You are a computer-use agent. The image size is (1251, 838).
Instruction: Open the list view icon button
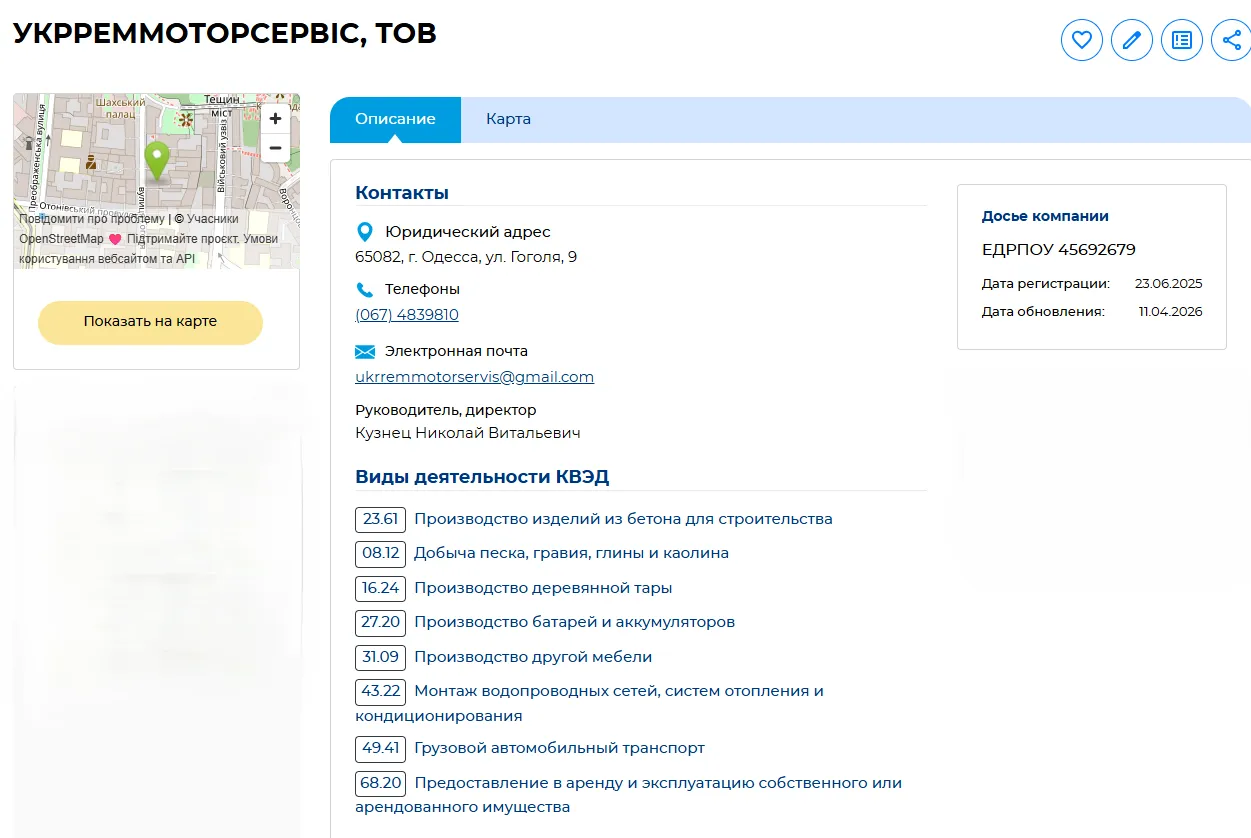(1182, 40)
